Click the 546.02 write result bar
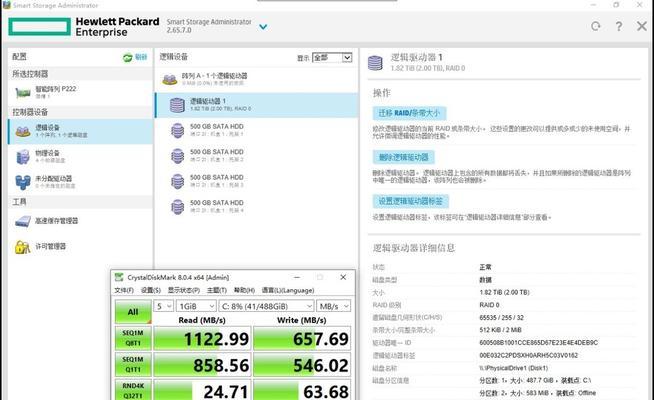Viewport: 654px width, 400px height. pyautogui.click(x=302, y=365)
